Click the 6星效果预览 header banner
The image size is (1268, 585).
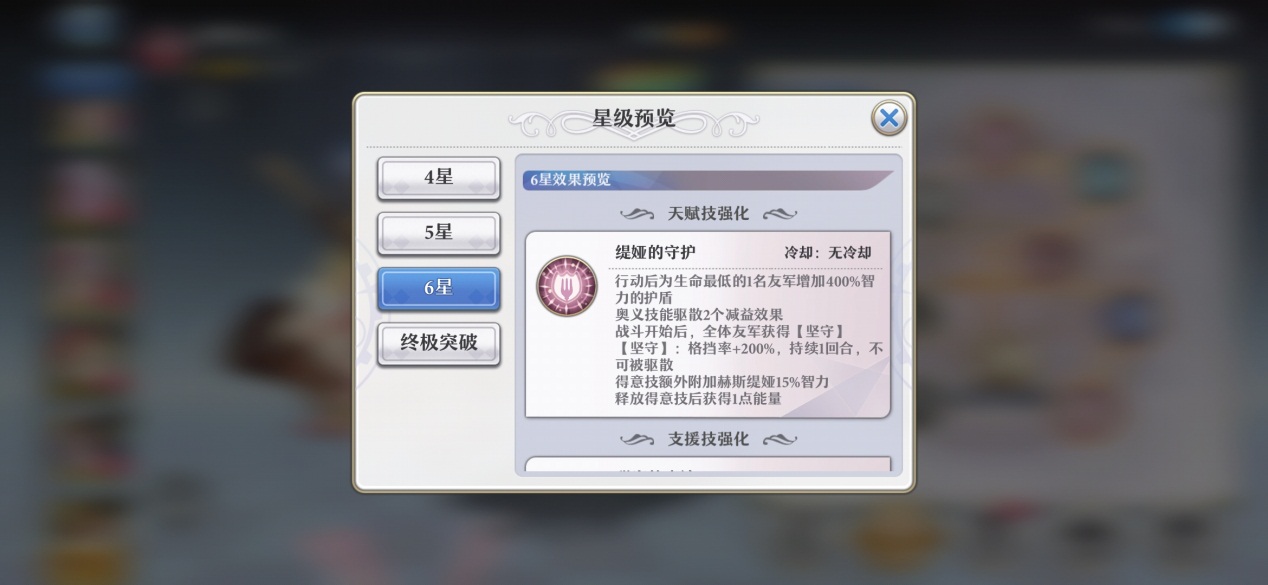[708, 180]
